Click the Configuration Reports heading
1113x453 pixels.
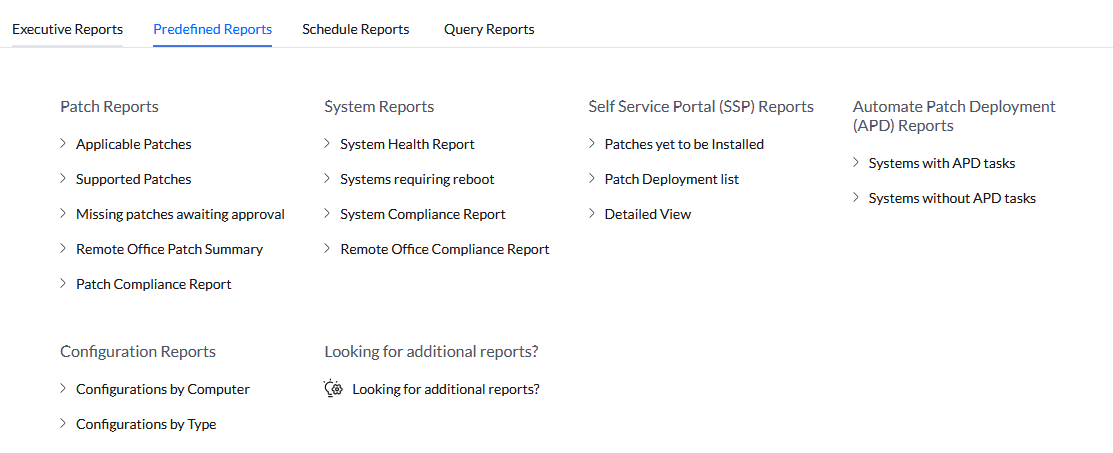[x=138, y=351]
